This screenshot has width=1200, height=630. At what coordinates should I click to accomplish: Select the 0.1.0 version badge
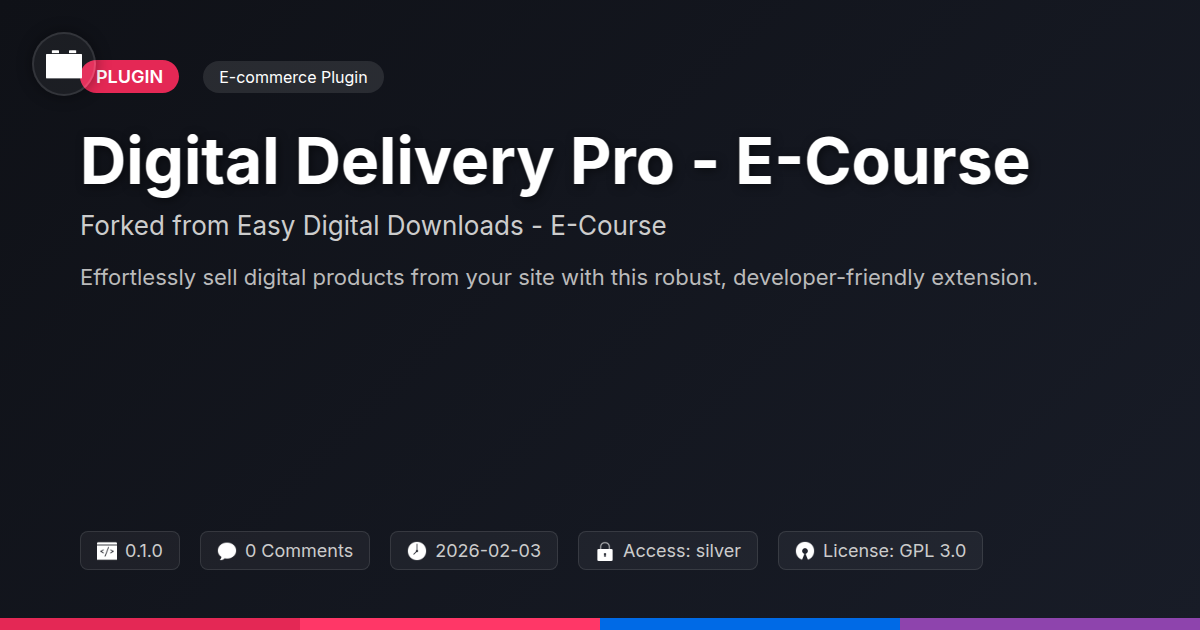[x=130, y=551]
